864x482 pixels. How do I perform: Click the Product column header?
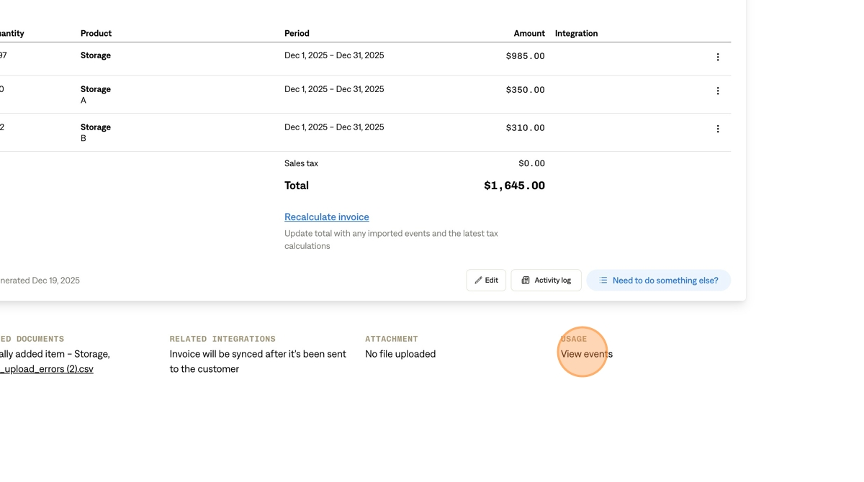pos(96,33)
